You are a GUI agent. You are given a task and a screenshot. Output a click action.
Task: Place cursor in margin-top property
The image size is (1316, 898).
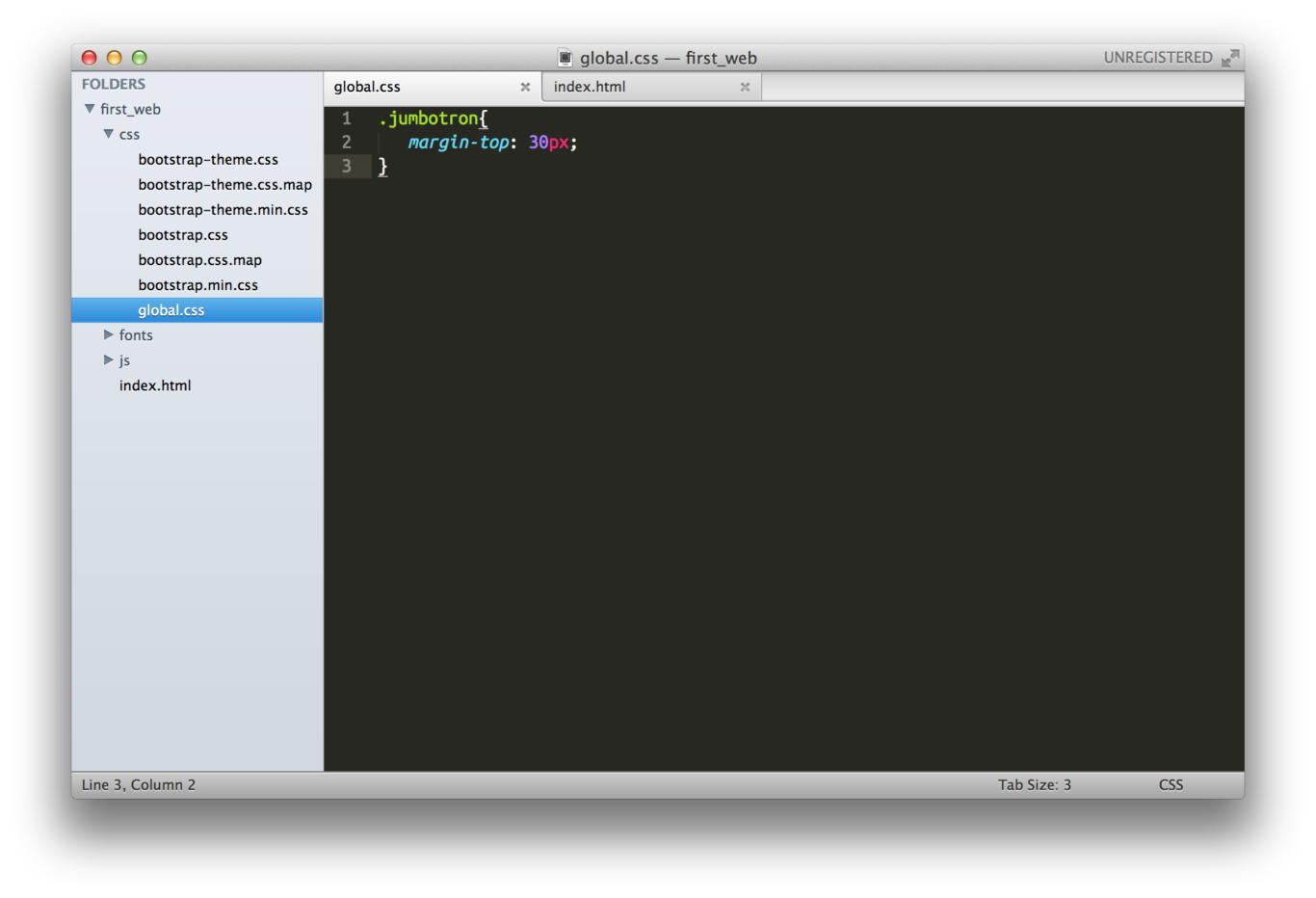click(459, 143)
